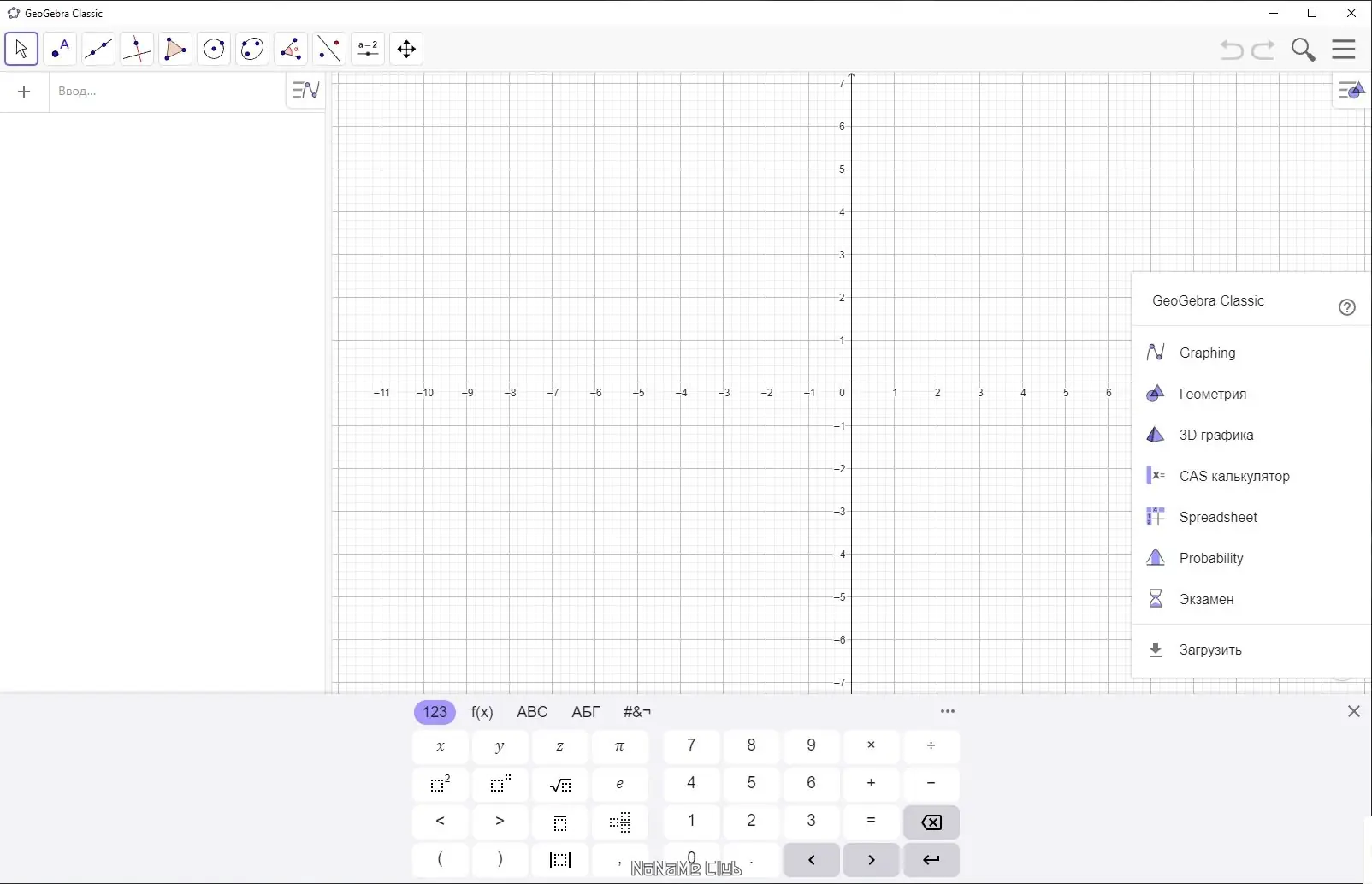The height and width of the screenshot is (884, 1372).
Task: Tap the backspace delete key
Action: coord(931,822)
